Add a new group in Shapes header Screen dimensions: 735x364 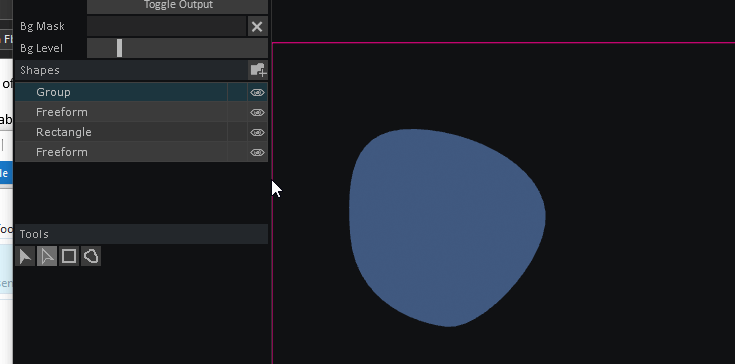(258, 70)
